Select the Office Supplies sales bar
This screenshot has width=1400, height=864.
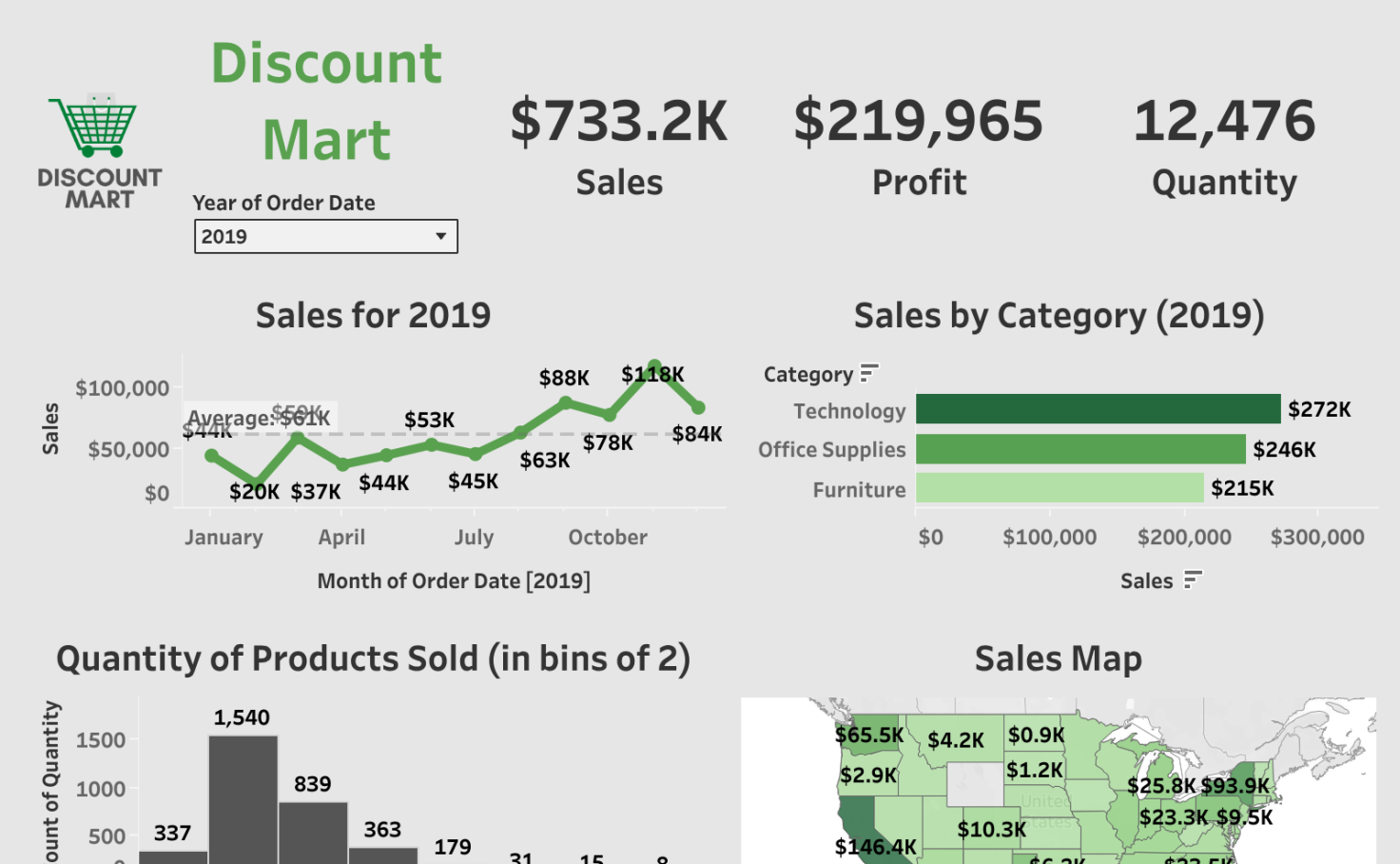click(1080, 449)
